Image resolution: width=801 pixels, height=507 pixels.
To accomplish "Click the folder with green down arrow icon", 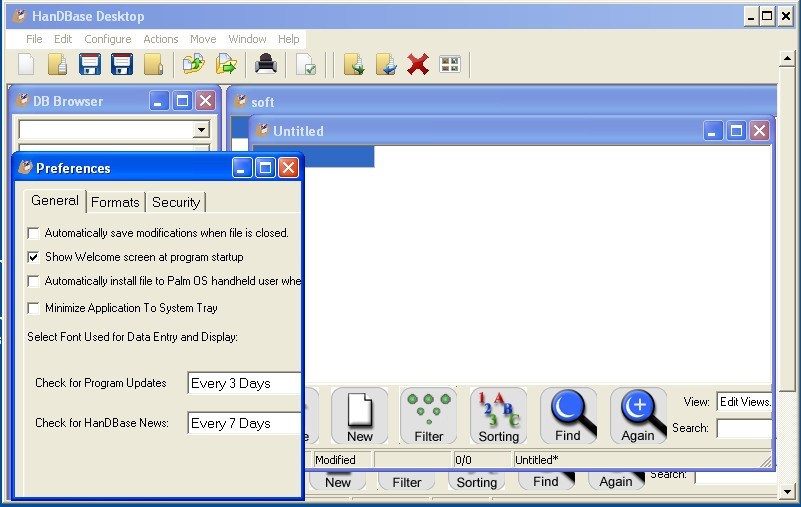I will click(354, 64).
